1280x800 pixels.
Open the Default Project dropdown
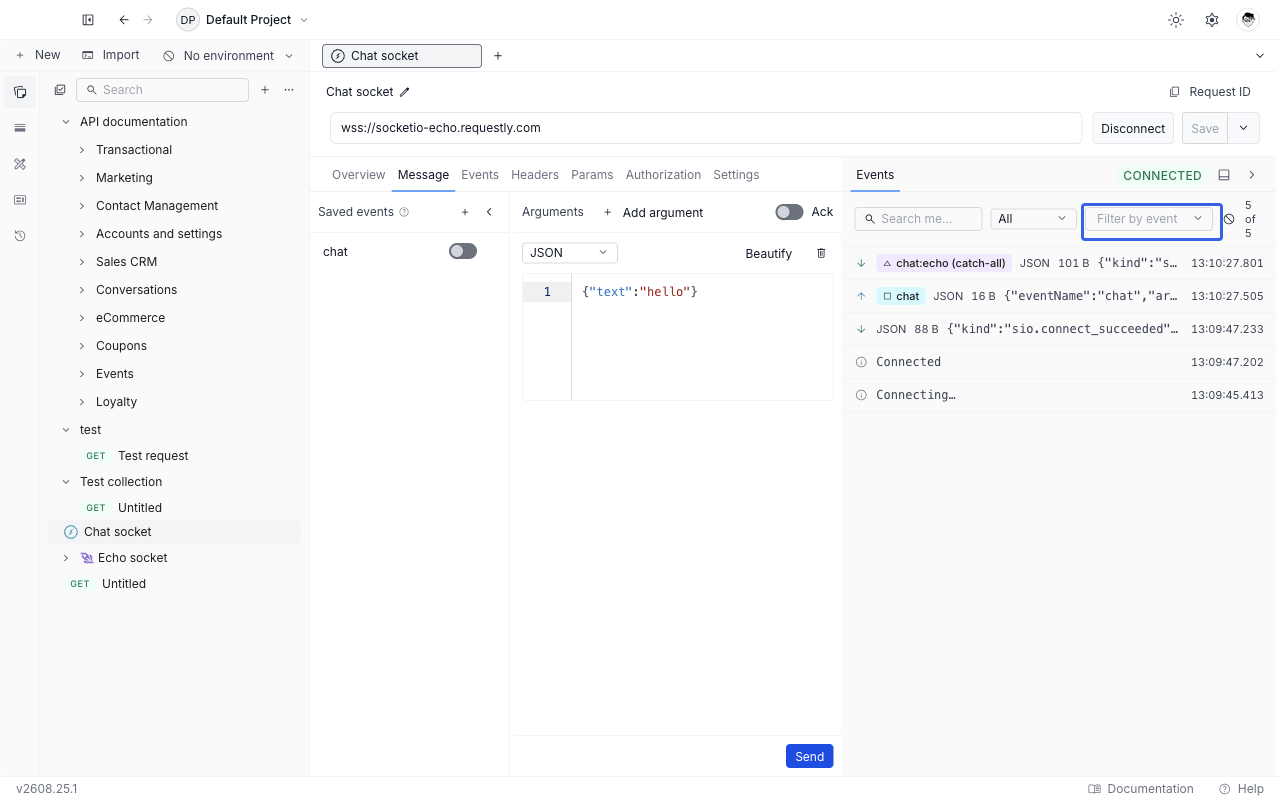243,20
